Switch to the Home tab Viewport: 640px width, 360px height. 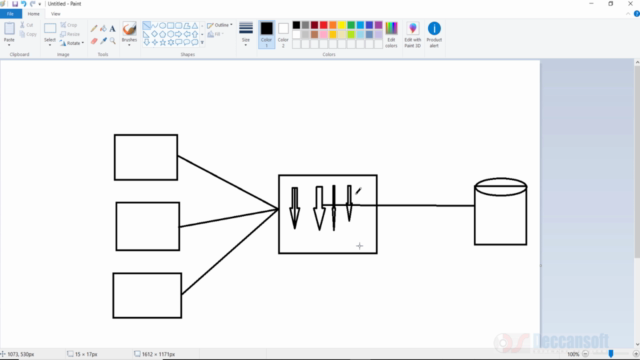pyautogui.click(x=33, y=14)
